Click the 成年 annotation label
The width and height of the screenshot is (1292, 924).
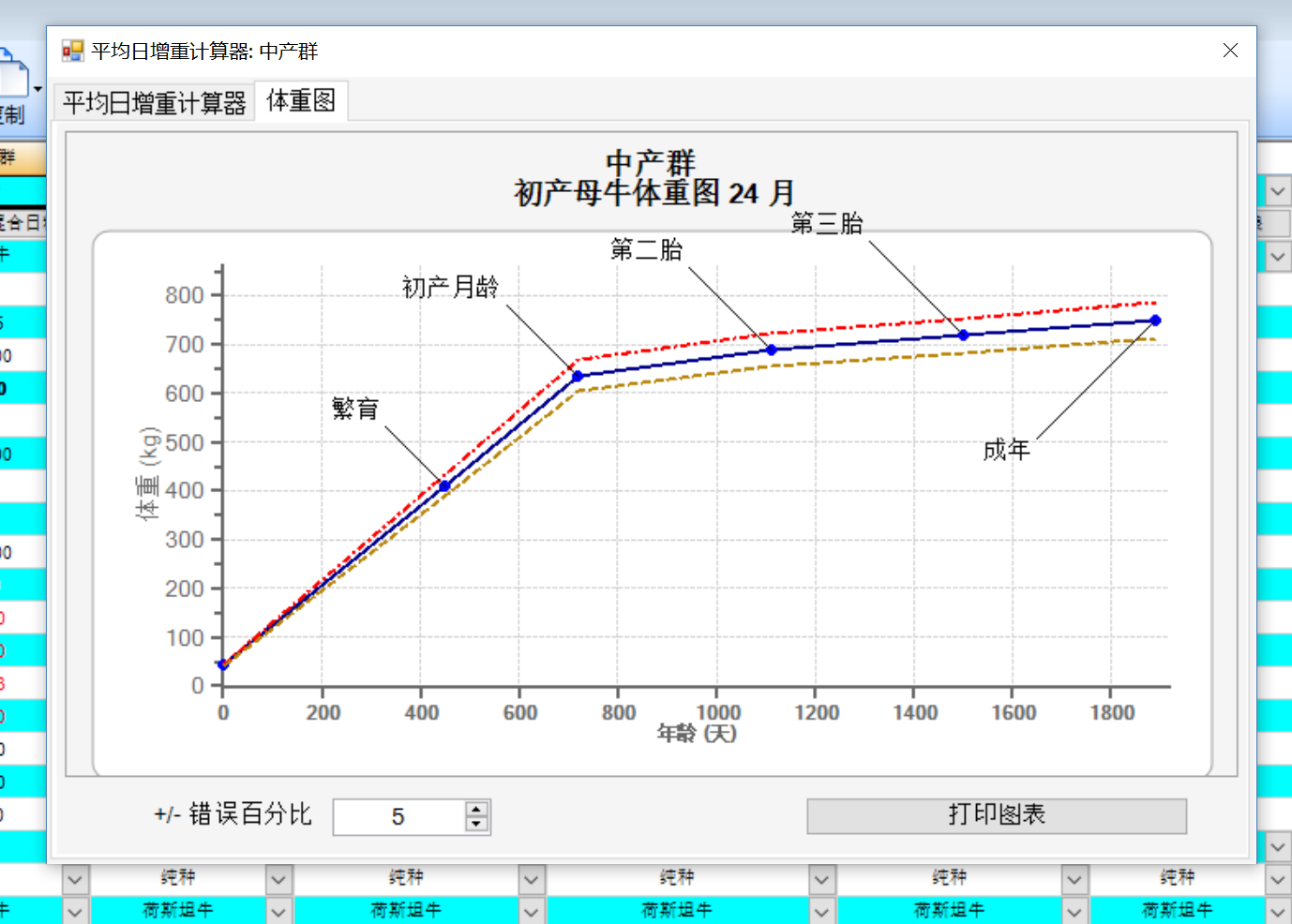pos(1006,450)
